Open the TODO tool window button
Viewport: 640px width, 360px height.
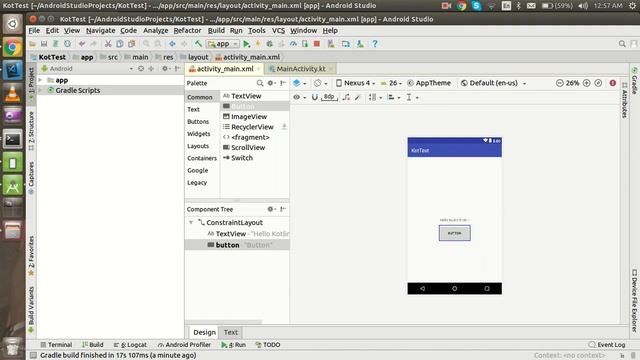pyautogui.click(x=268, y=345)
